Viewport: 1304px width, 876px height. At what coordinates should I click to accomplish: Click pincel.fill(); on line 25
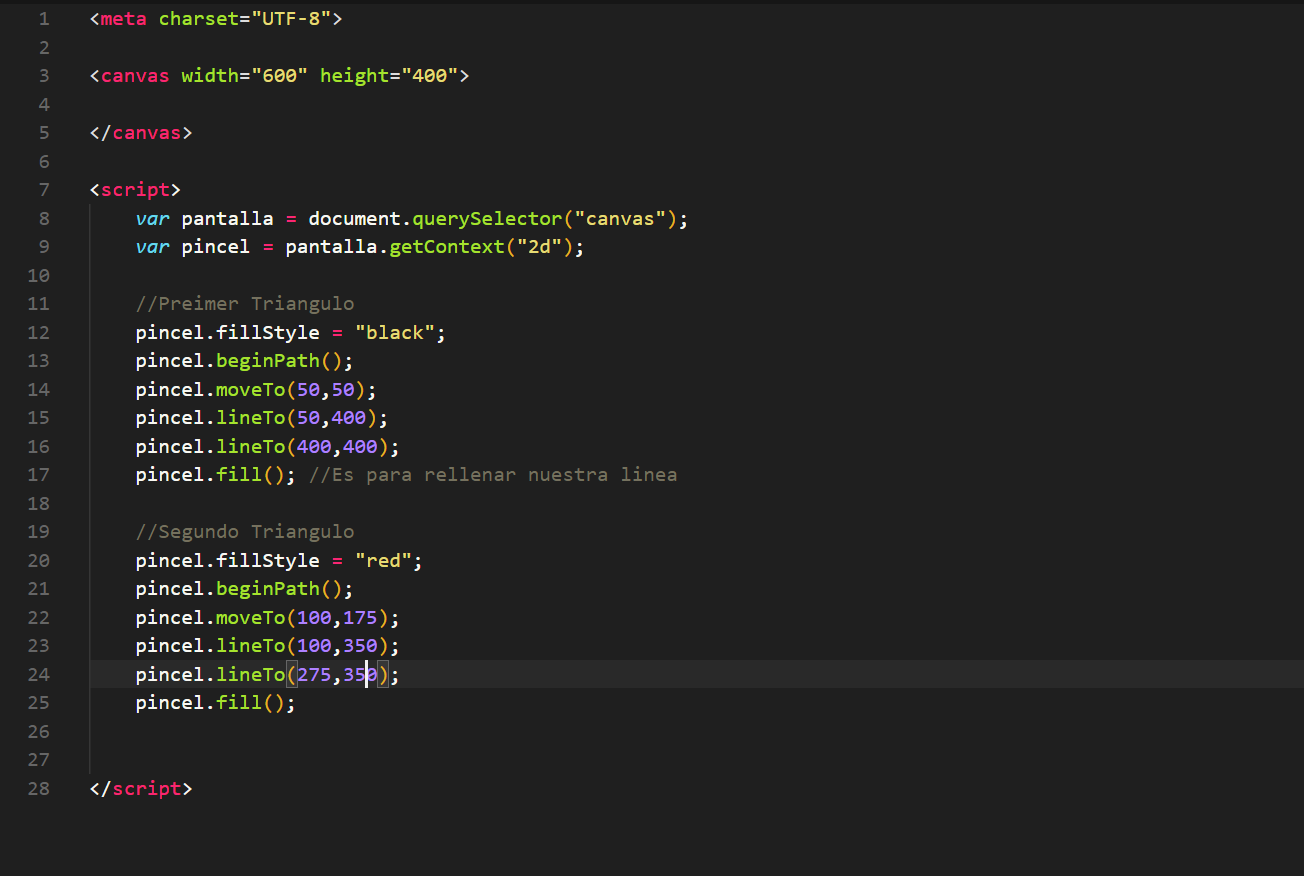pyautogui.click(x=216, y=702)
